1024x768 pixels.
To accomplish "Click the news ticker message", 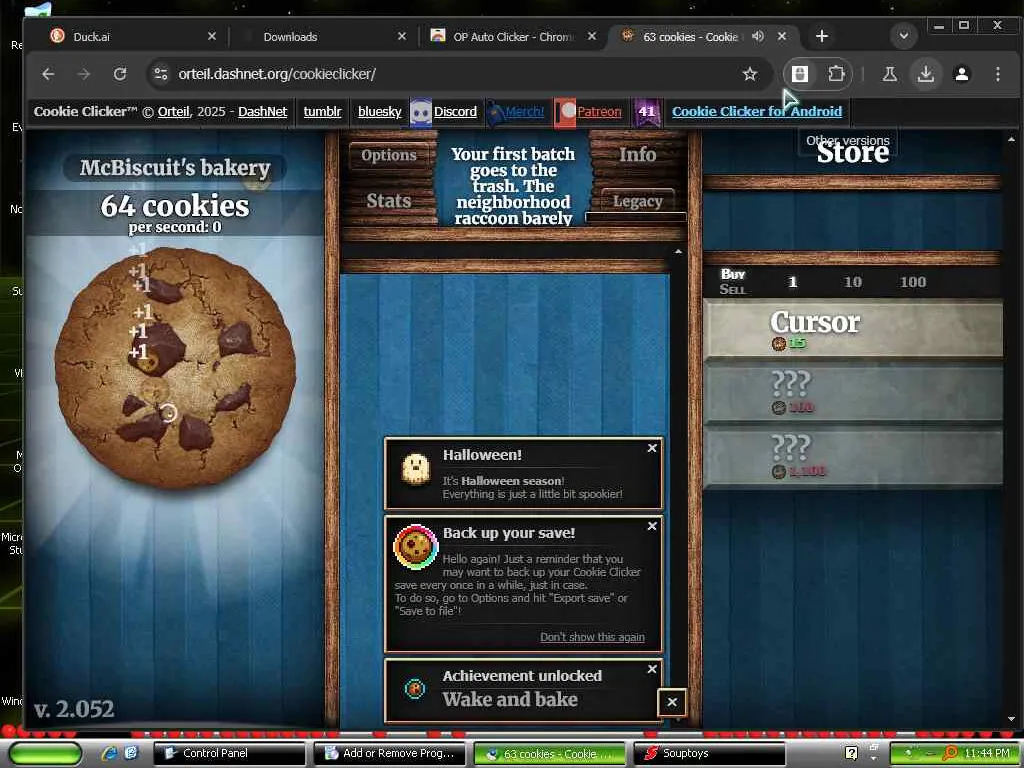I will tap(513, 184).
